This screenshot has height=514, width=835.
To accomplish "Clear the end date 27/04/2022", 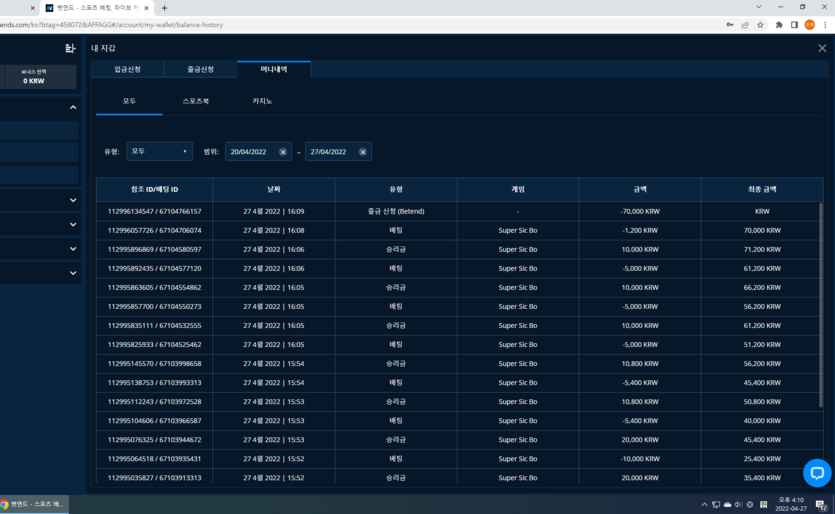I will pos(363,152).
